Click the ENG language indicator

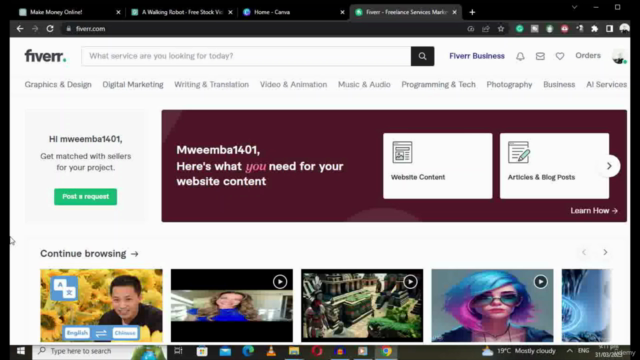tap(584, 351)
